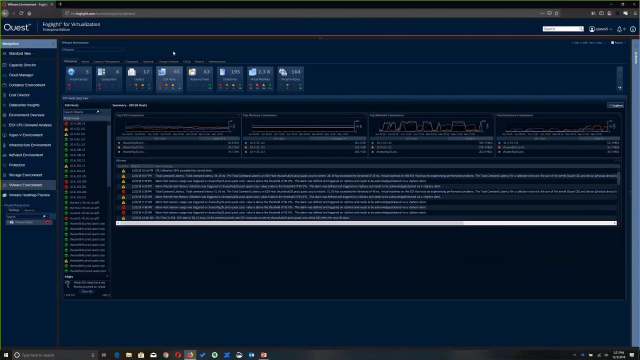
Task: Open Storage Environment in the navigation panel
Action: point(25,175)
